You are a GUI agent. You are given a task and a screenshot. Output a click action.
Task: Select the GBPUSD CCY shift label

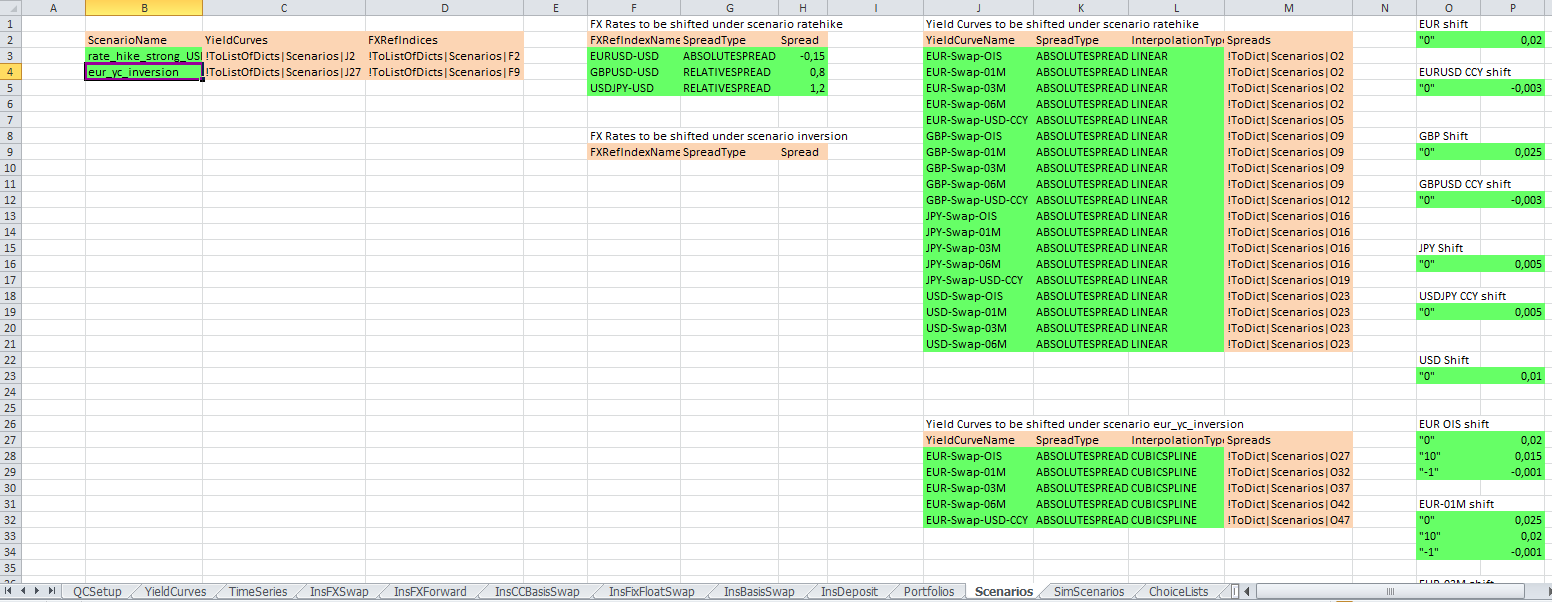coord(1465,184)
